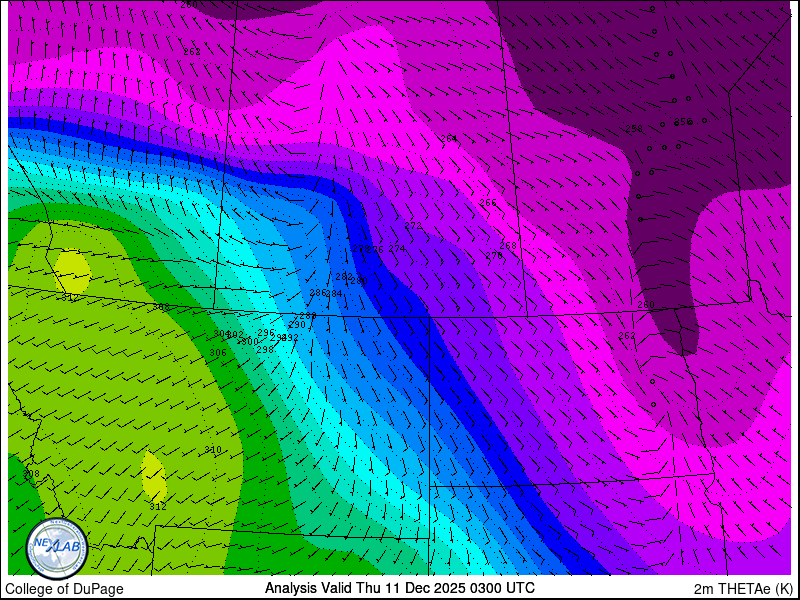
Task: Click the 266 contour label
Action: pyautogui.click(x=488, y=203)
